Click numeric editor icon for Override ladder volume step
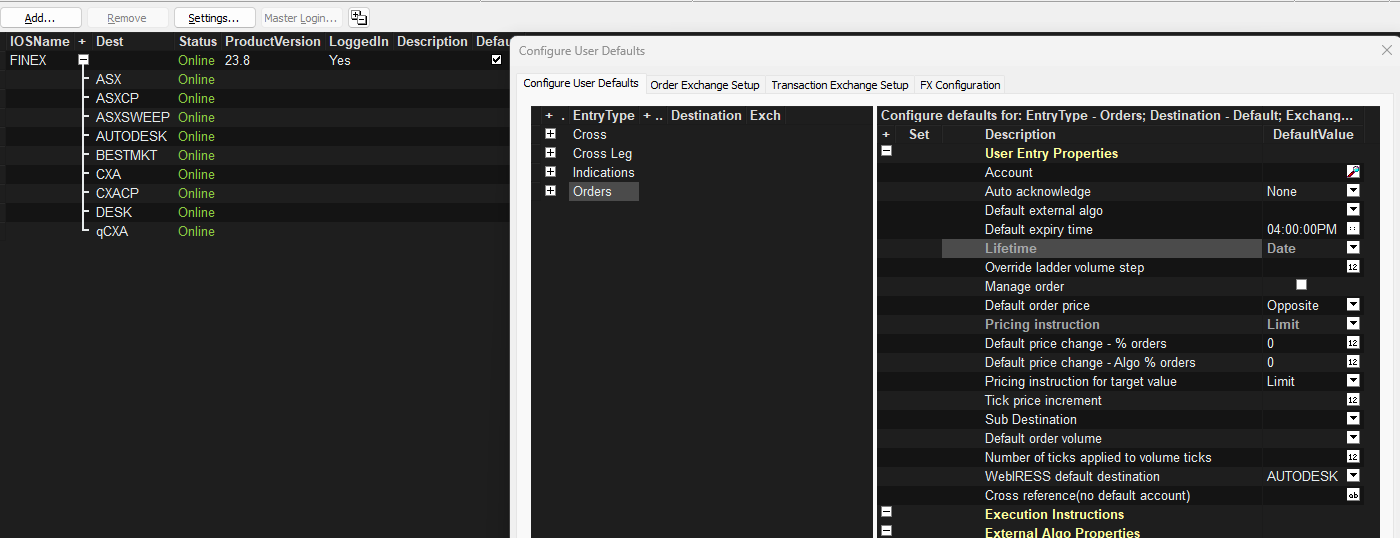The height and width of the screenshot is (538, 1400). click(x=1353, y=267)
